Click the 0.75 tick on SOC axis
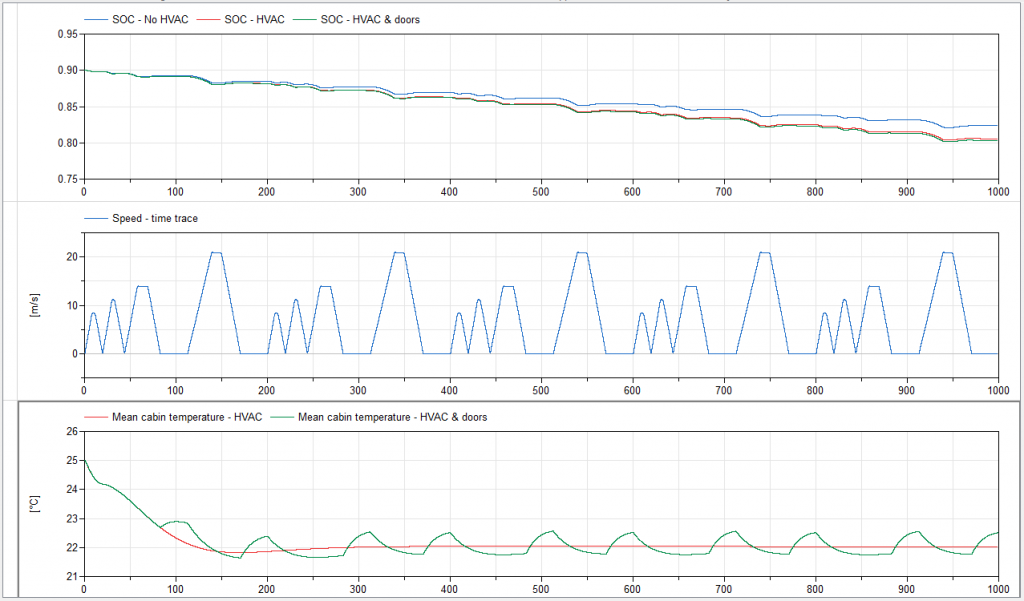 point(67,179)
